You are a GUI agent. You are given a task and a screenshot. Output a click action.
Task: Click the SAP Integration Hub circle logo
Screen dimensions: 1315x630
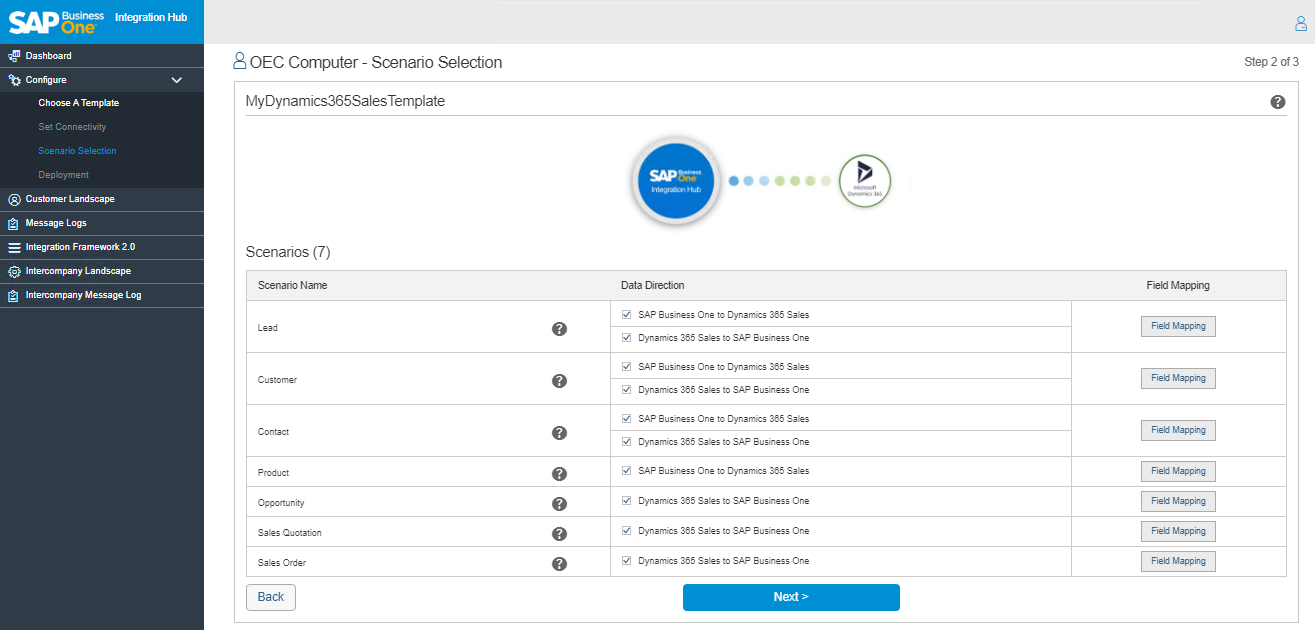[676, 181]
